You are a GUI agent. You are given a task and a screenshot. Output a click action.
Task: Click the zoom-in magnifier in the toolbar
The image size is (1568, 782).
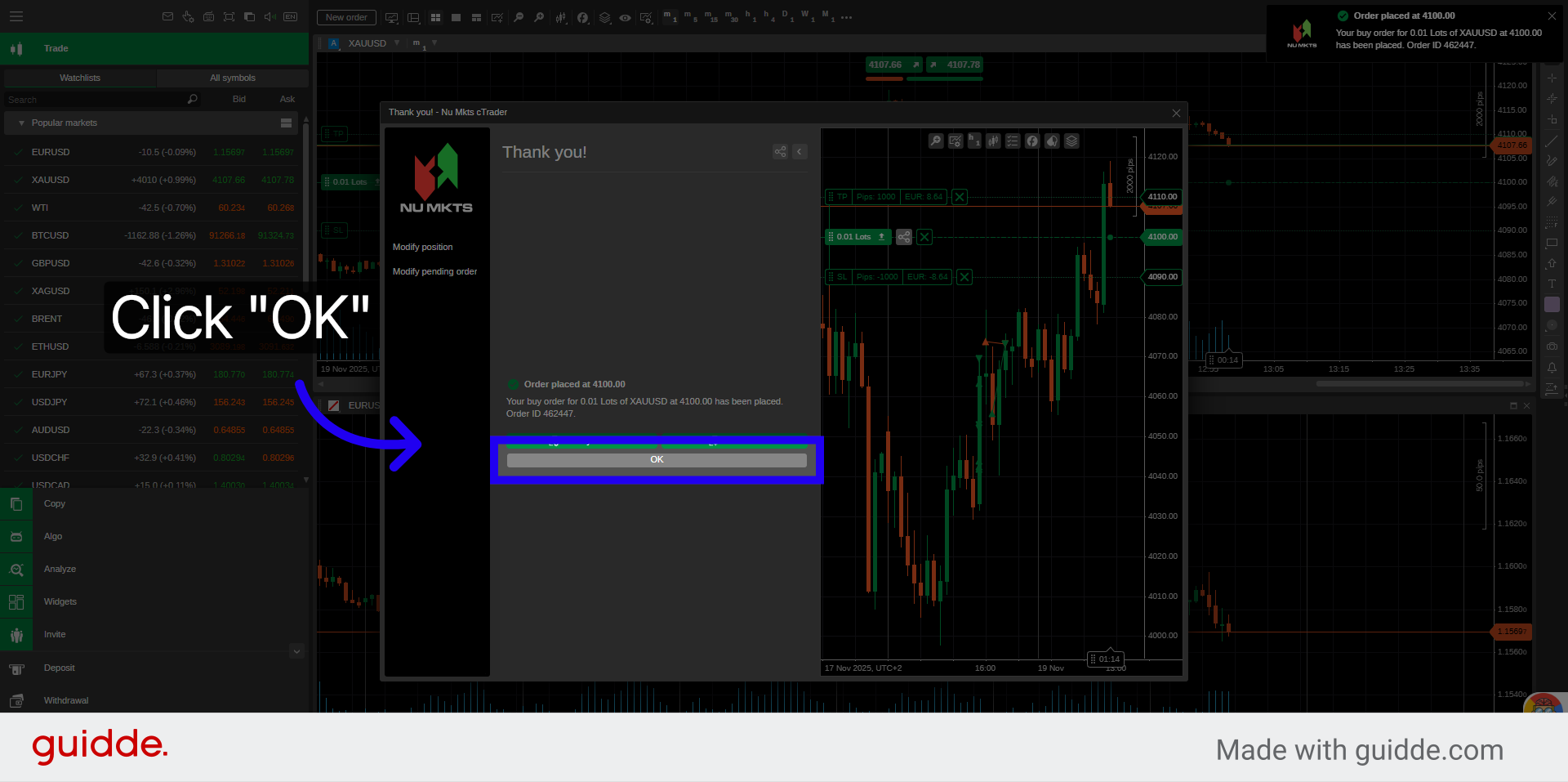click(x=539, y=17)
